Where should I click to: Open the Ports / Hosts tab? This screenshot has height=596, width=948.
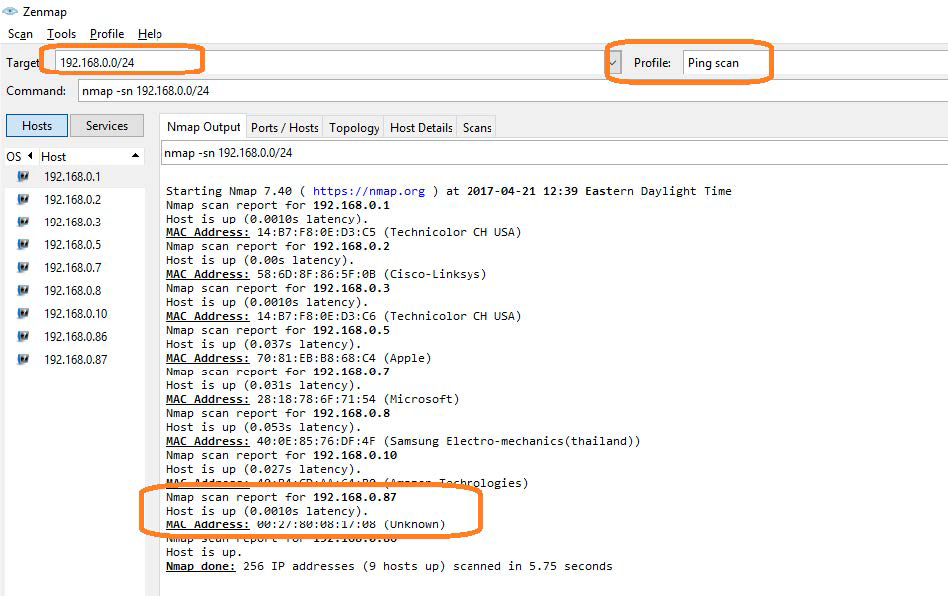tap(285, 128)
